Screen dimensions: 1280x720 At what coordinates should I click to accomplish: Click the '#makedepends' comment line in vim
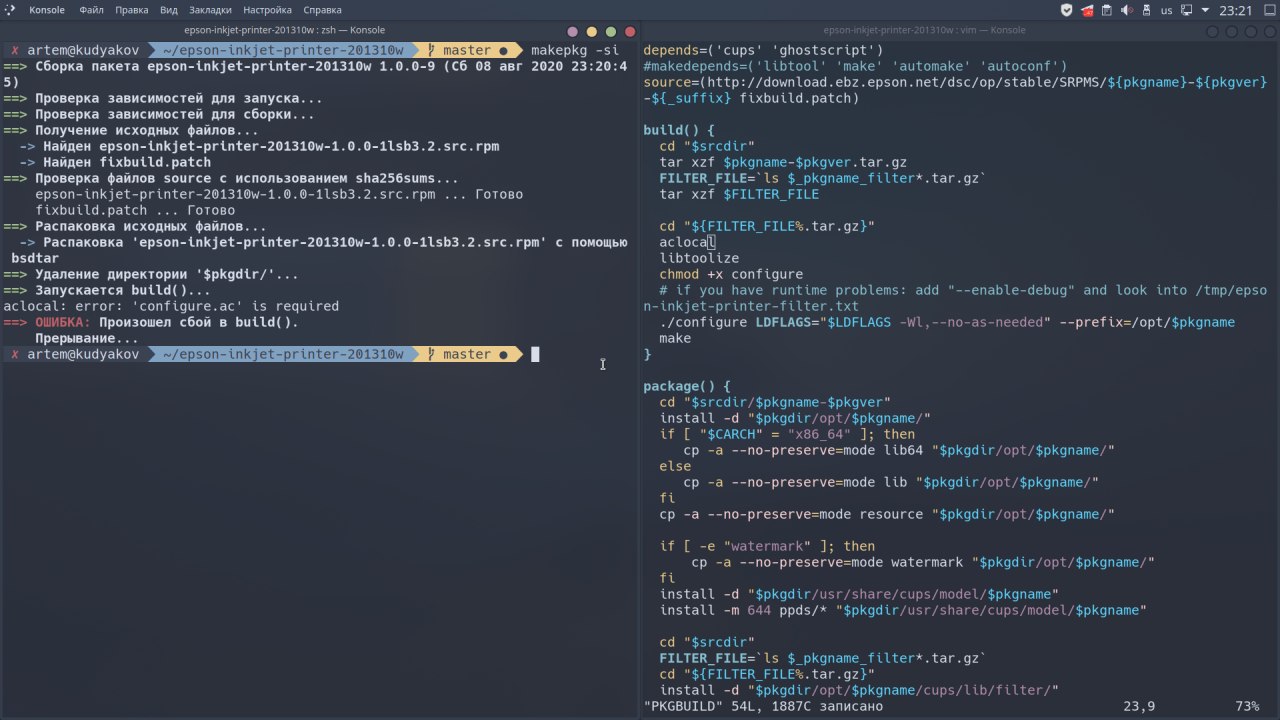855,66
